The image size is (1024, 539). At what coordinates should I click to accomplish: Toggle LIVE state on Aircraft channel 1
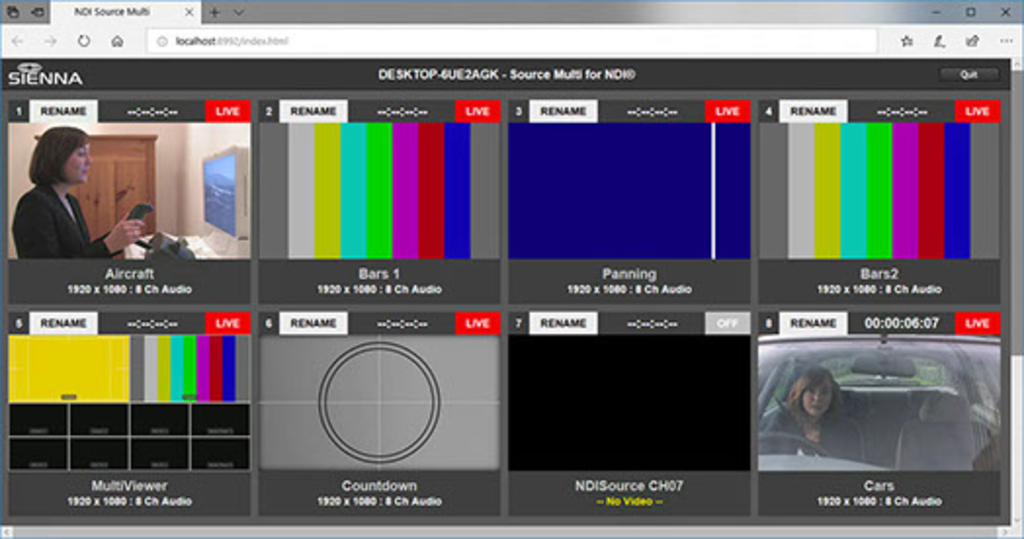pyautogui.click(x=227, y=111)
